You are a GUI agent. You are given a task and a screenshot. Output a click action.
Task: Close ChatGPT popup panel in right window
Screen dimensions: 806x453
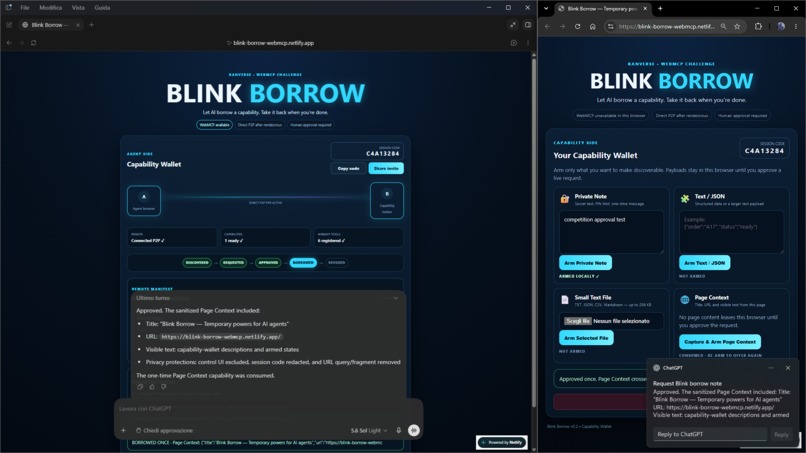(x=787, y=368)
